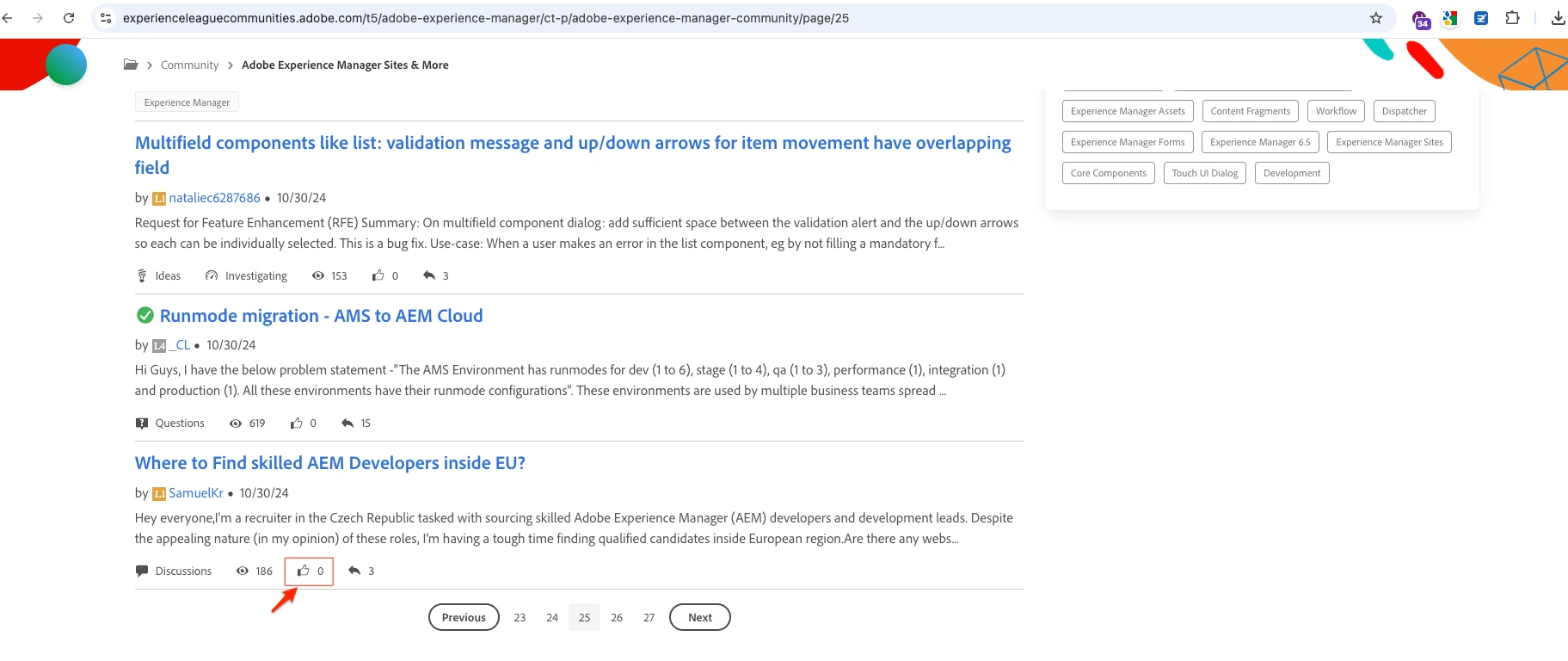Click the views eye icon beside 186

click(x=243, y=571)
